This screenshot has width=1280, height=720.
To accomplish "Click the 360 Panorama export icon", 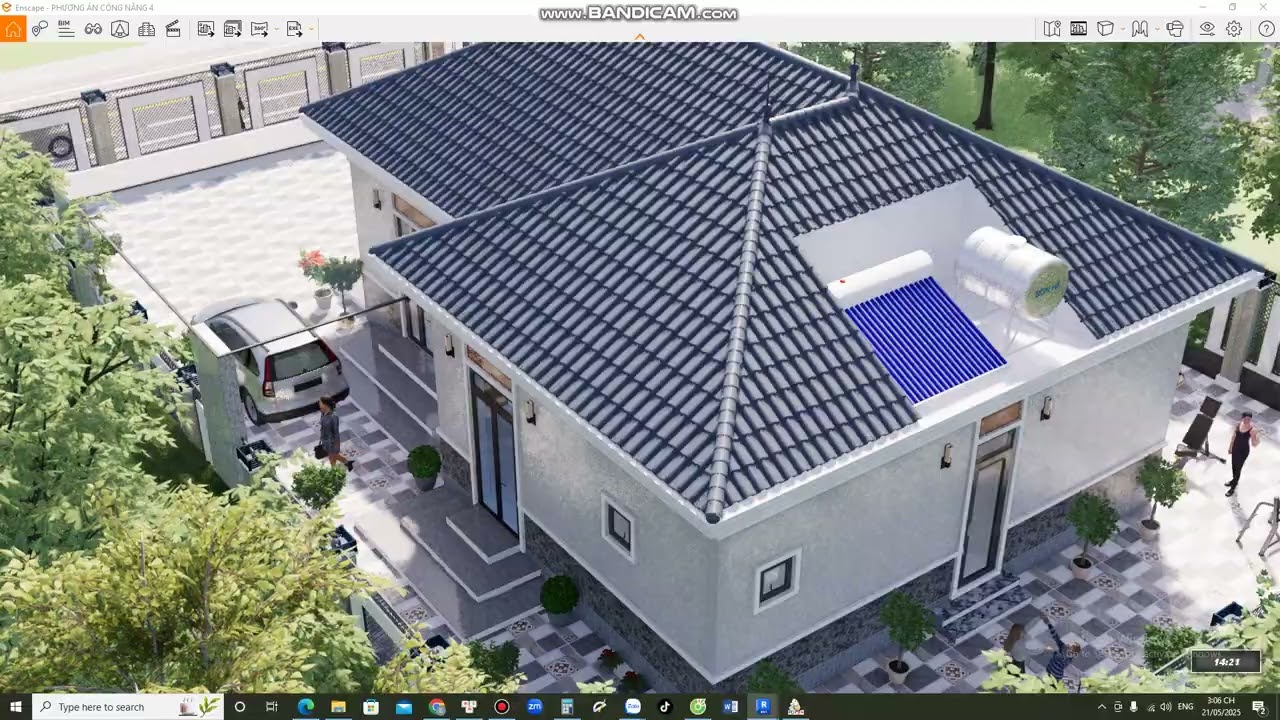I will point(259,29).
